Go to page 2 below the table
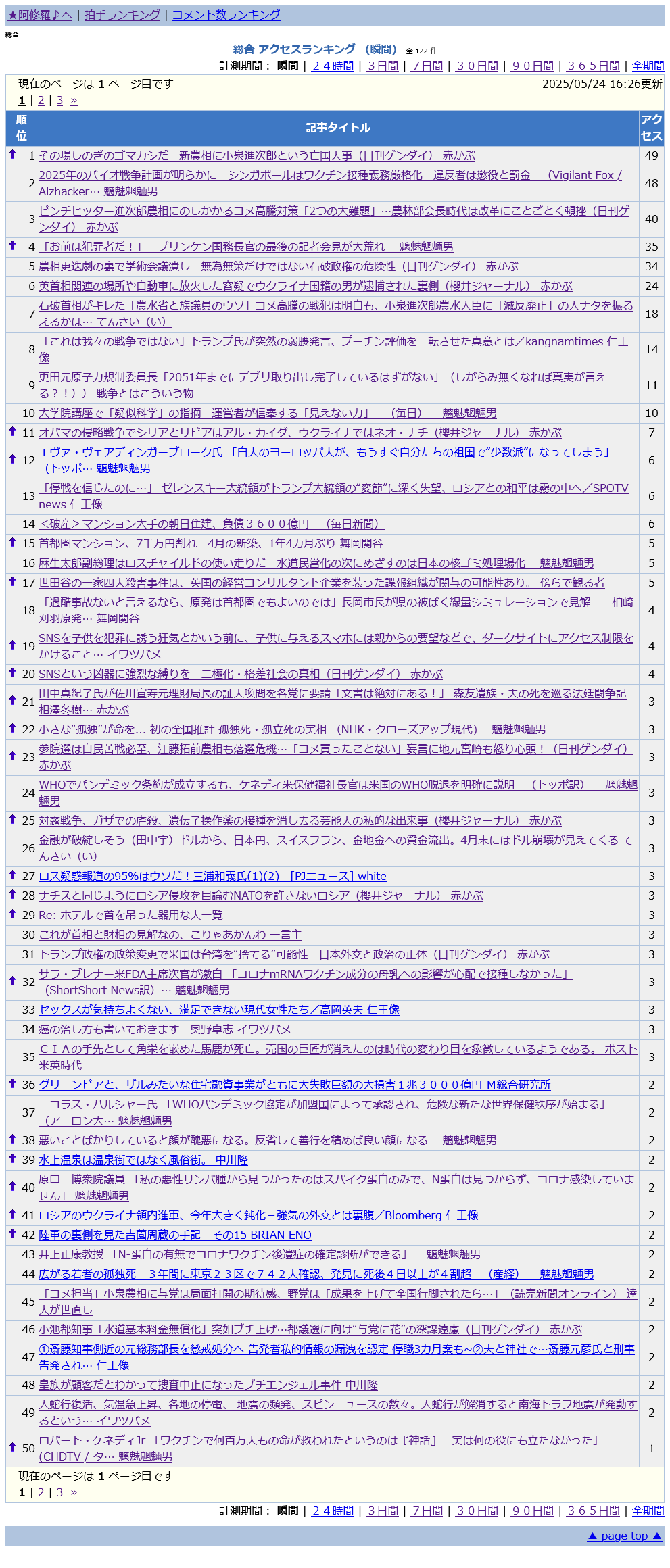 click(41, 1492)
